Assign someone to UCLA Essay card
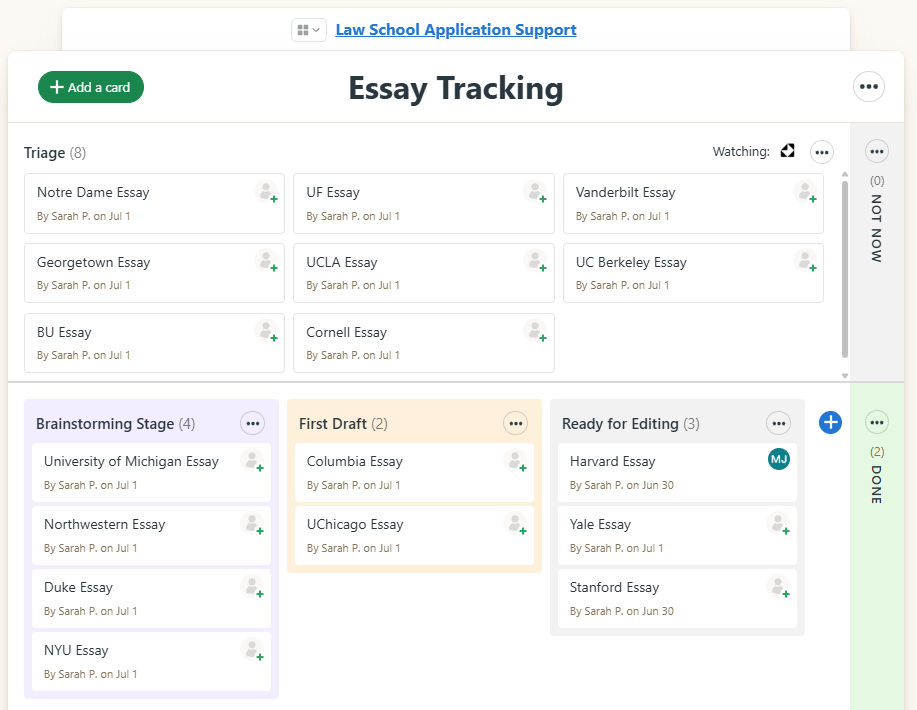The height and width of the screenshot is (710, 917). coord(536,261)
